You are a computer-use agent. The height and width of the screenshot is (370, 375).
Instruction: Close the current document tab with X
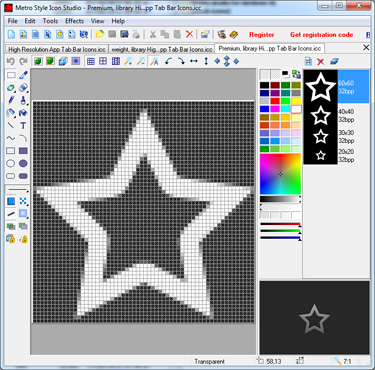(366, 48)
